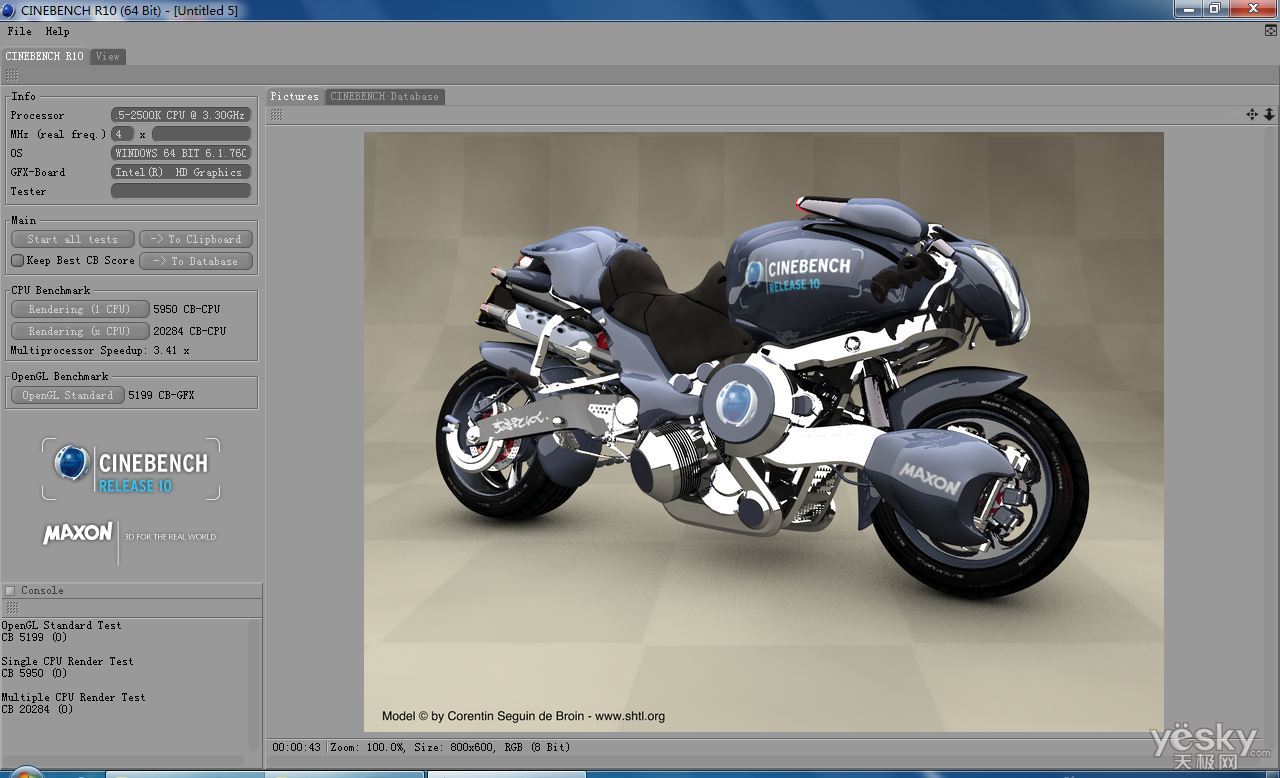Click the grip handle under Pictures tab
The width and height of the screenshot is (1280, 778).
click(x=276, y=115)
